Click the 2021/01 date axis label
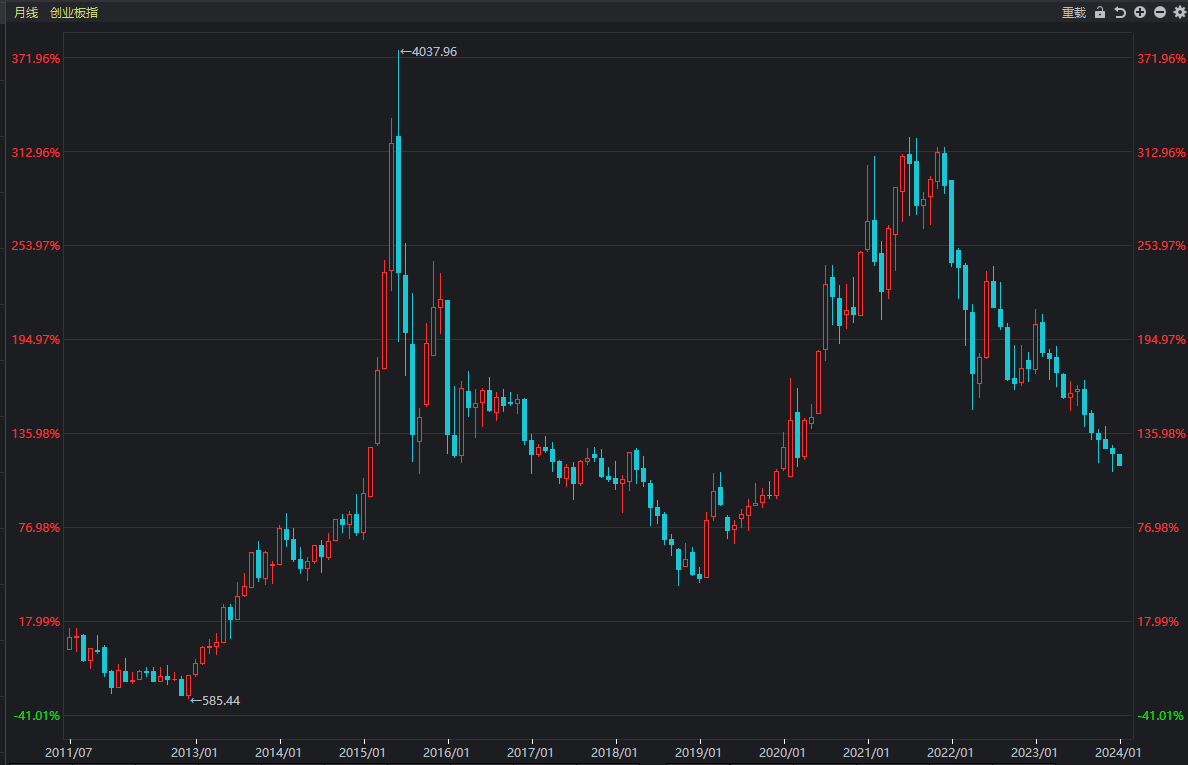Viewport: 1188px width, 765px height. pyautogui.click(x=867, y=752)
